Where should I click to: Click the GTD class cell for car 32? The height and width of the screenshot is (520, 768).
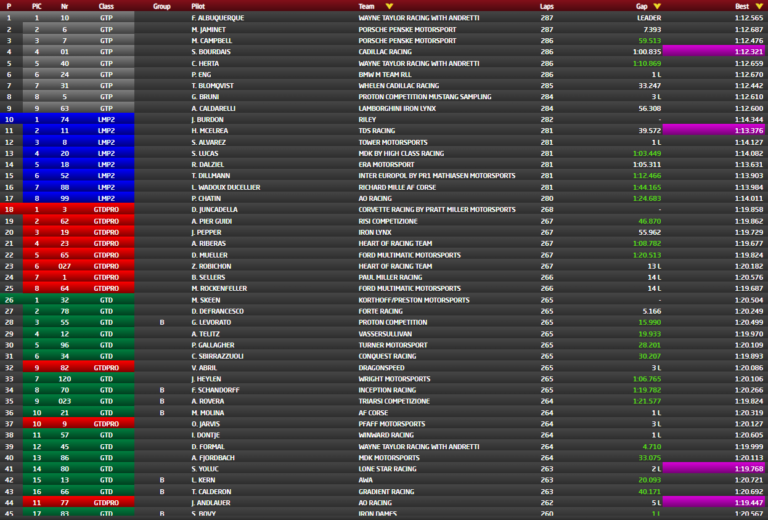tap(106, 300)
